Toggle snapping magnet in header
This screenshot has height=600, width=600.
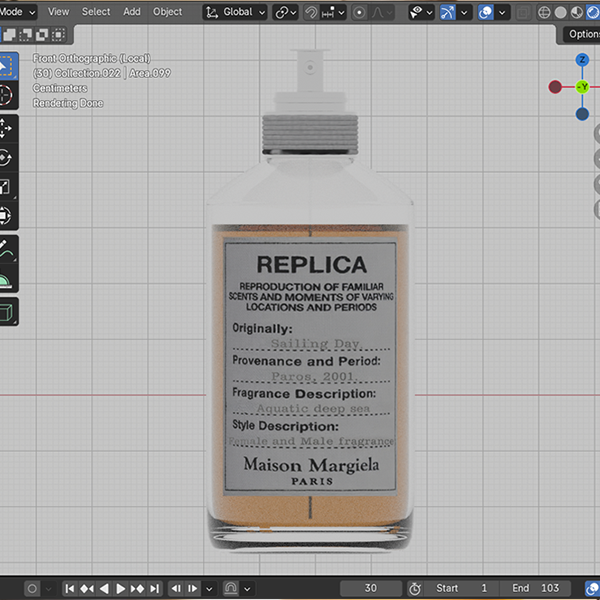pyautogui.click(x=311, y=13)
